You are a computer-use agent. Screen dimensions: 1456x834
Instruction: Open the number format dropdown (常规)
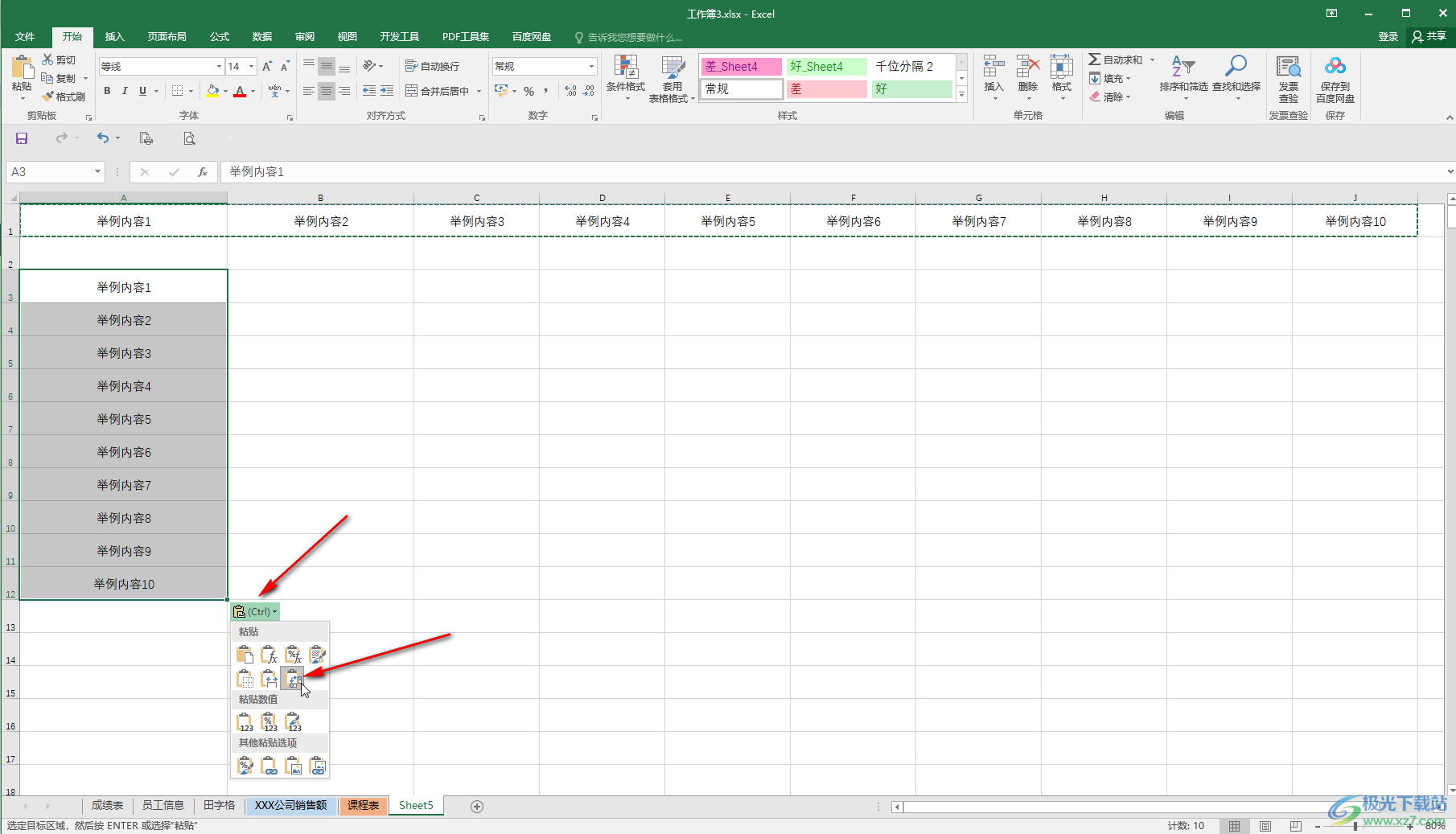pos(591,66)
